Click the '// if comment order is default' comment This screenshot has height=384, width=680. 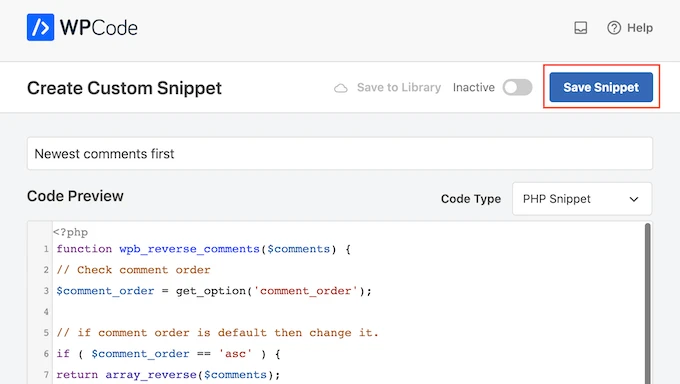pyautogui.click(x=217, y=333)
